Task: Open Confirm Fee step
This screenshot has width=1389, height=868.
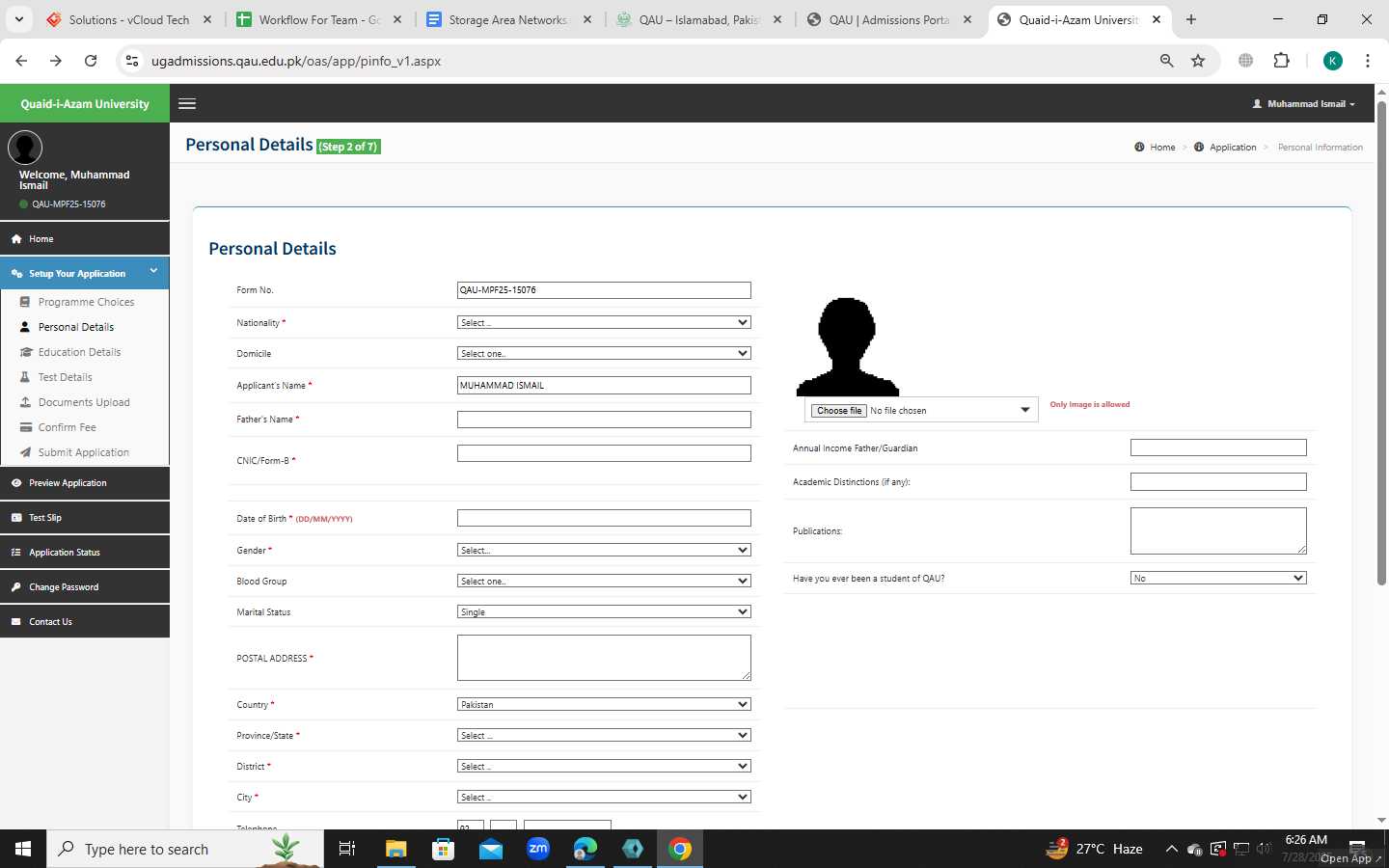Action: 67,427
